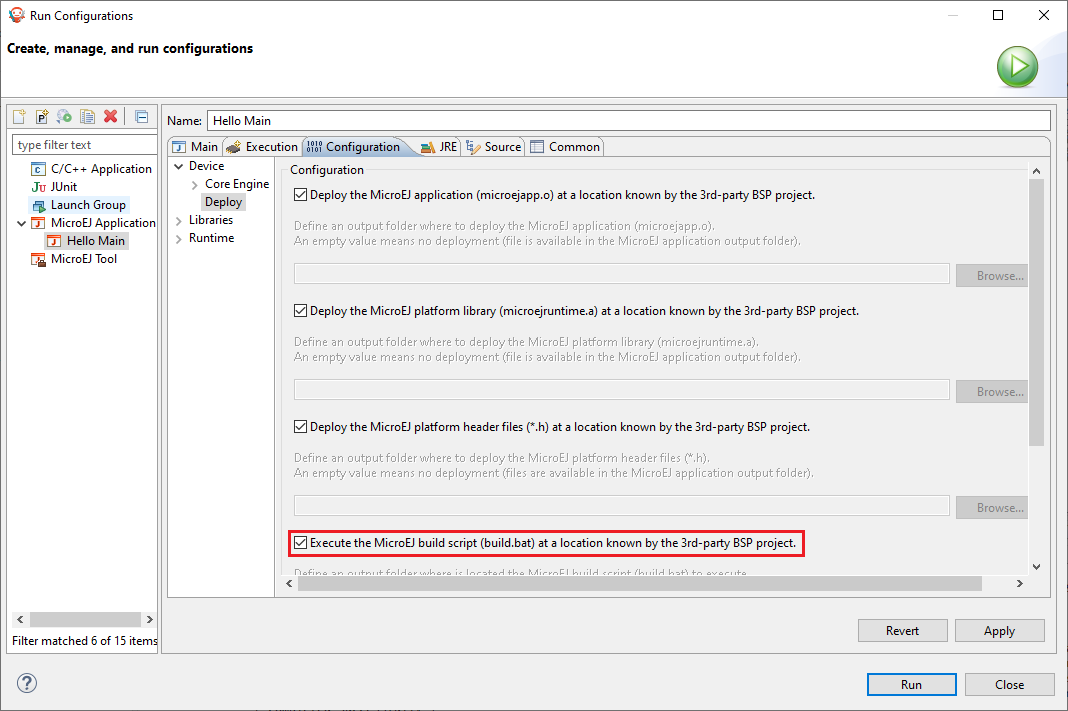1068x711 pixels.
Task: Expand the Core Engine node
Action: coord(195,184)
